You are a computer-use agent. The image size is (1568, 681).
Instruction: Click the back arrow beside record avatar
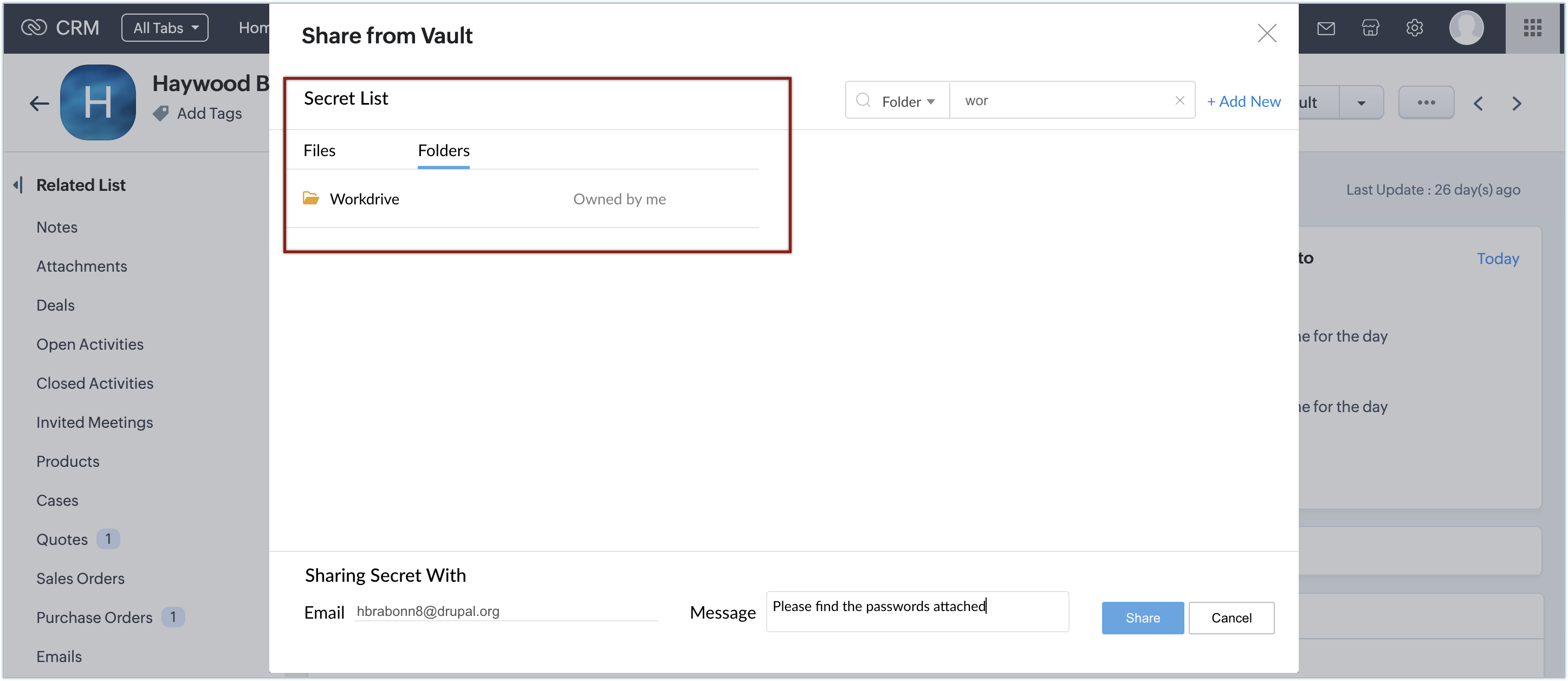[x=40, y=104]
